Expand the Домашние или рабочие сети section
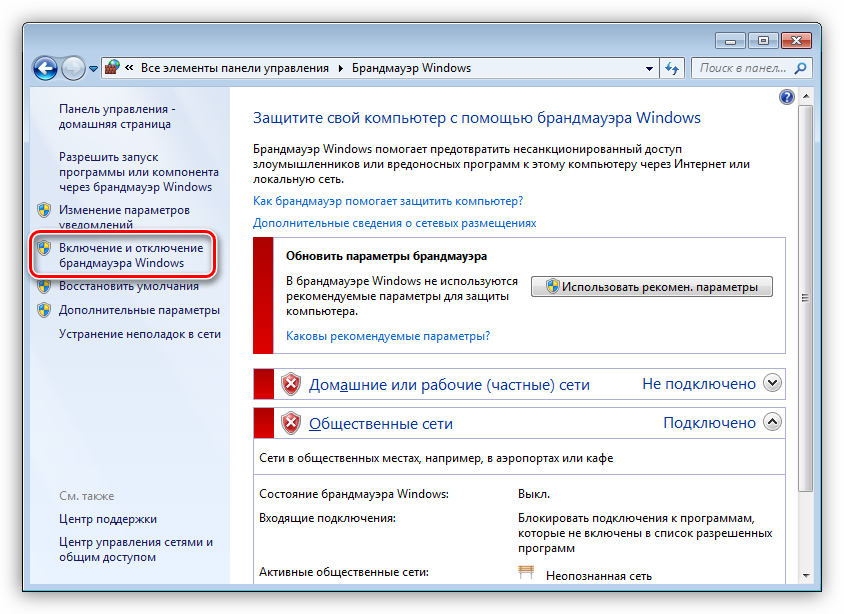 [x=771, y=383]
